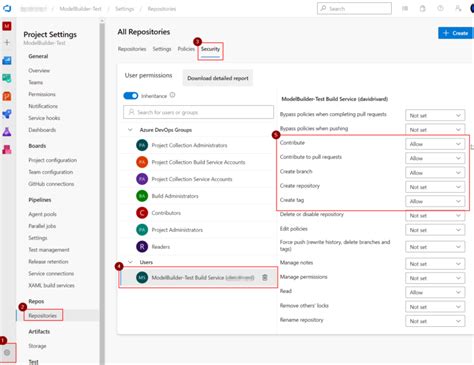Open the Repos hub icon
The width and height of the screenshot is (474, 365).
7,96
